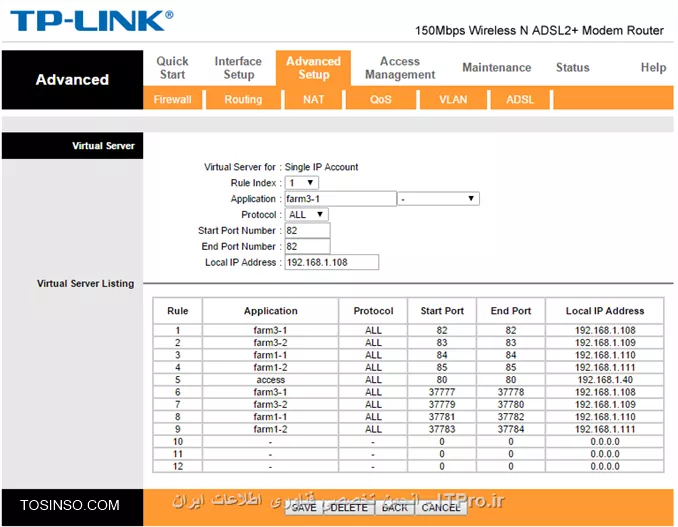Select rule 1 farm3-1 application cell
The height and width of the screenshot is (527, 678).
pos(270,330)
